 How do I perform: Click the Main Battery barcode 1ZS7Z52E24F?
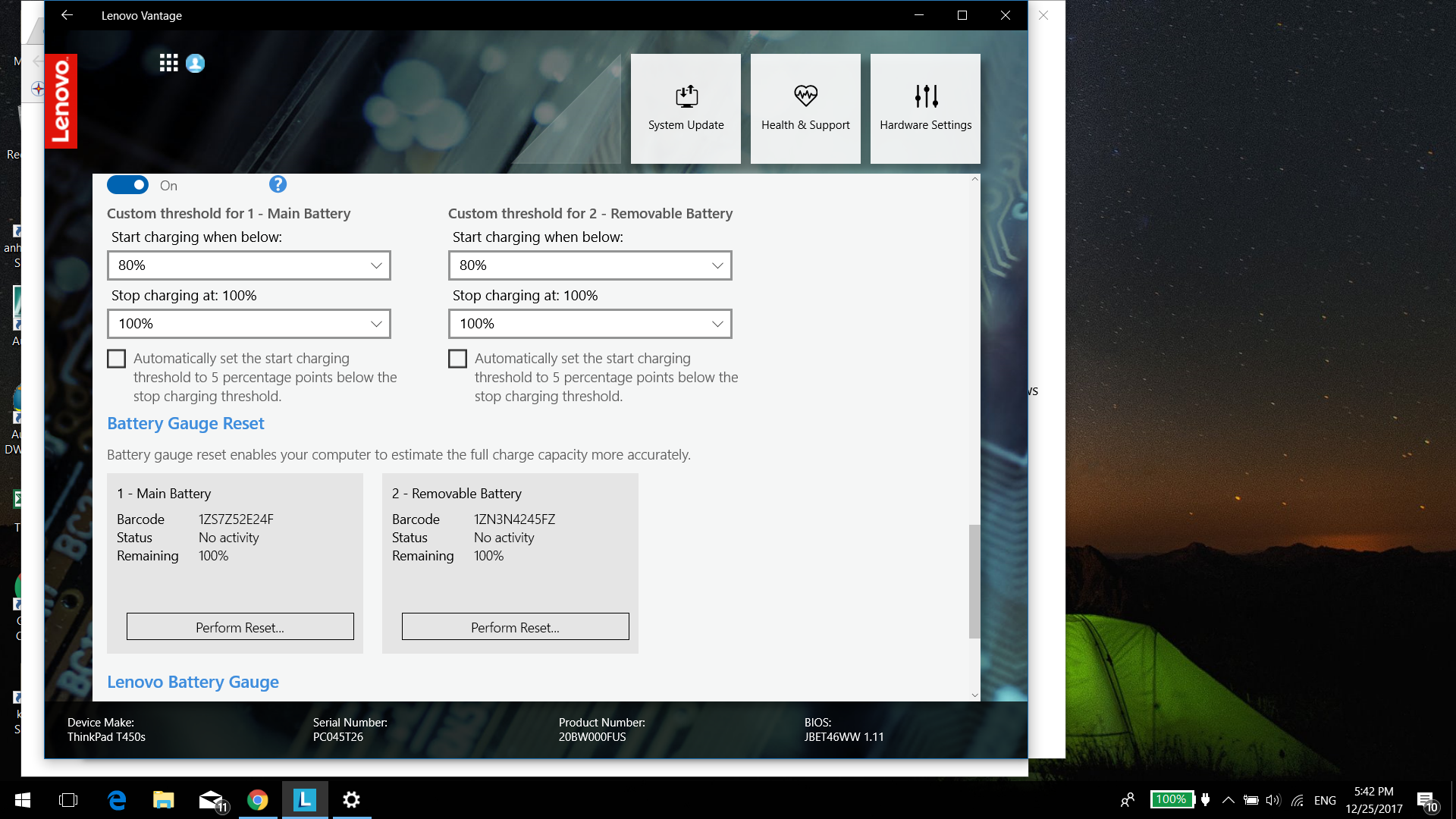(x=236, y=519)
